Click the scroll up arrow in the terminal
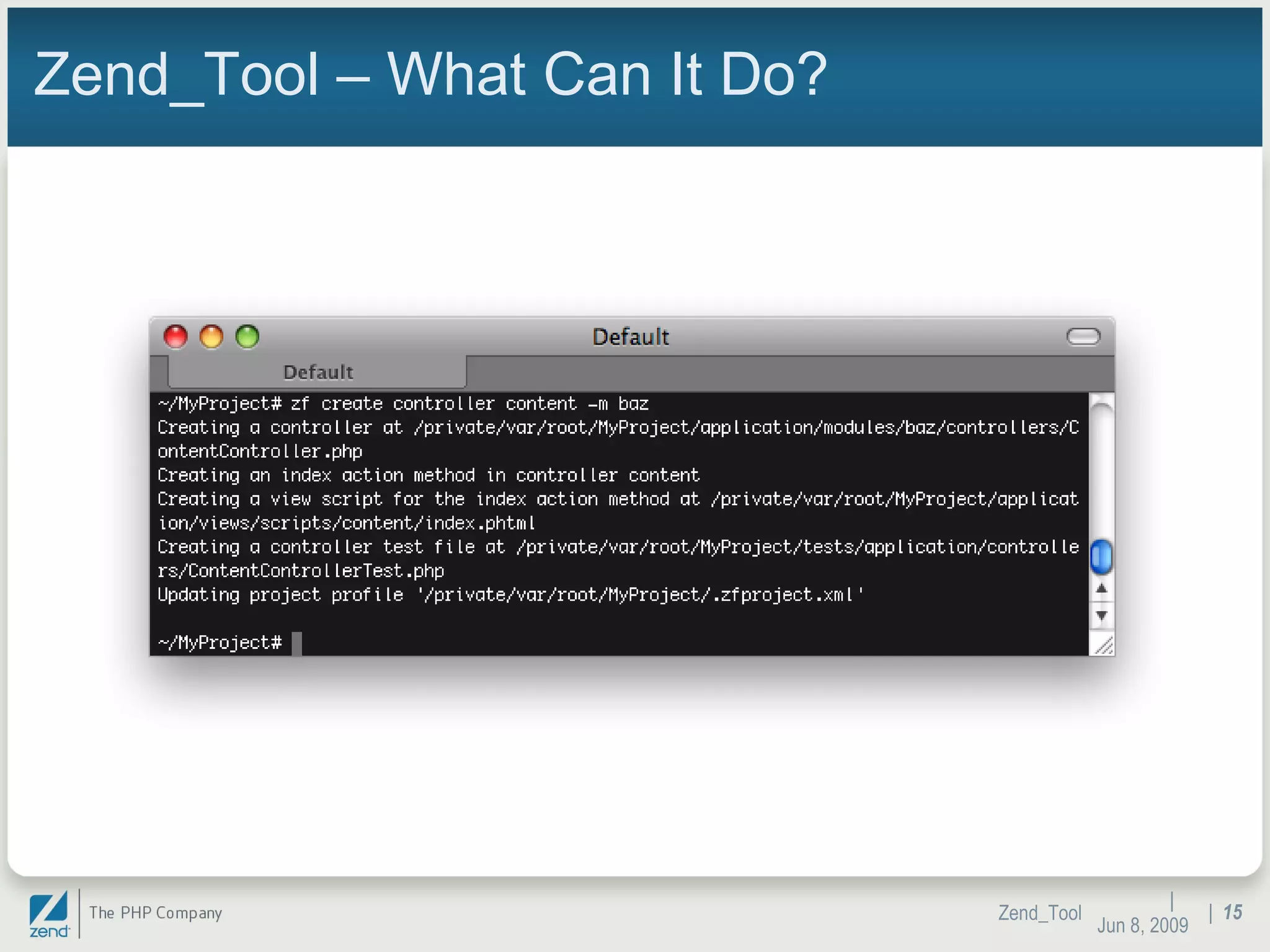 pyautogui.click(x=1101, y=589)
